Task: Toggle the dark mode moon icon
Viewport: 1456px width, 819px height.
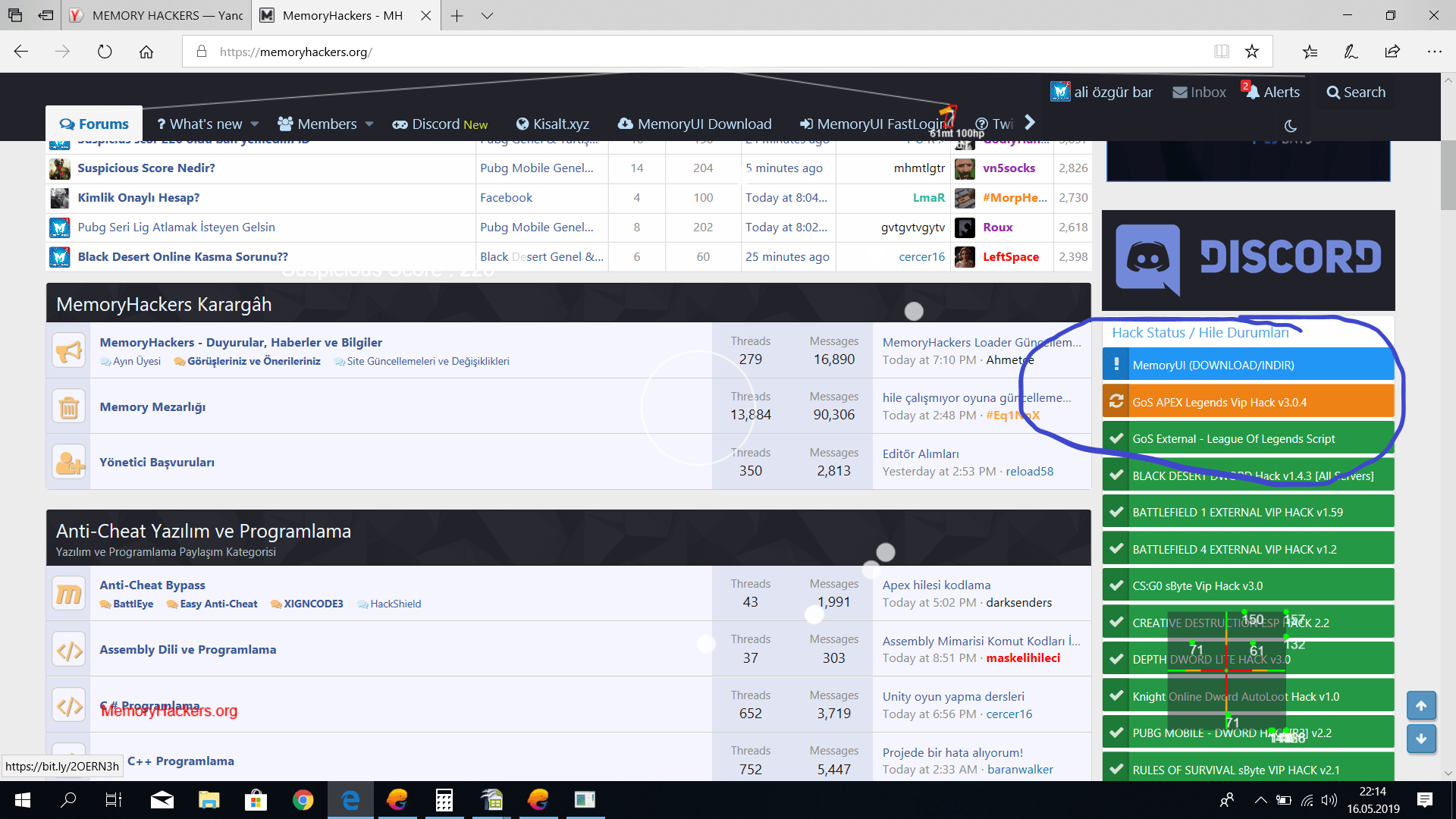Action: [1291, 126]
